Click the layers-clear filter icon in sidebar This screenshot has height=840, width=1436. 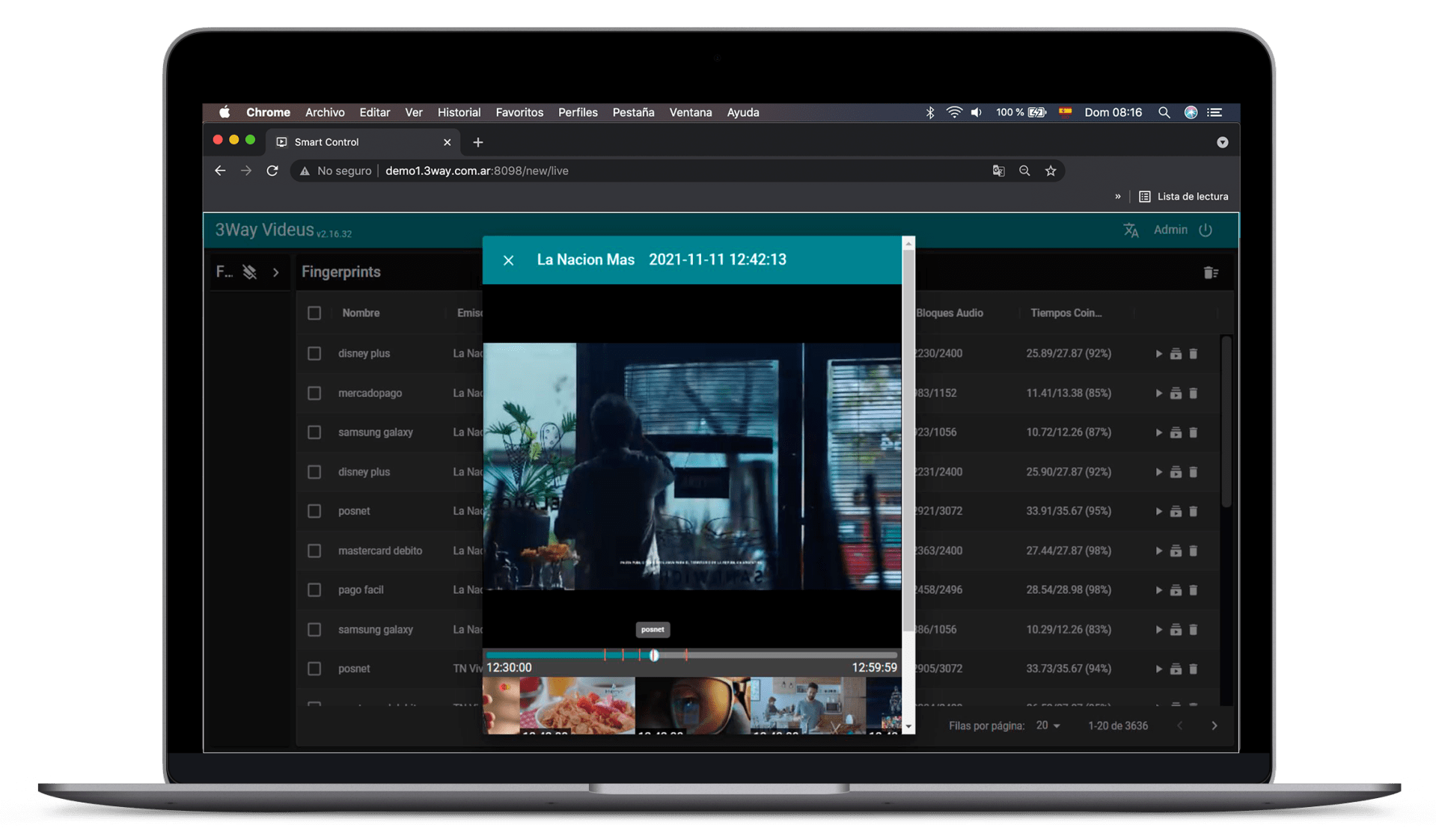point(250,272)
